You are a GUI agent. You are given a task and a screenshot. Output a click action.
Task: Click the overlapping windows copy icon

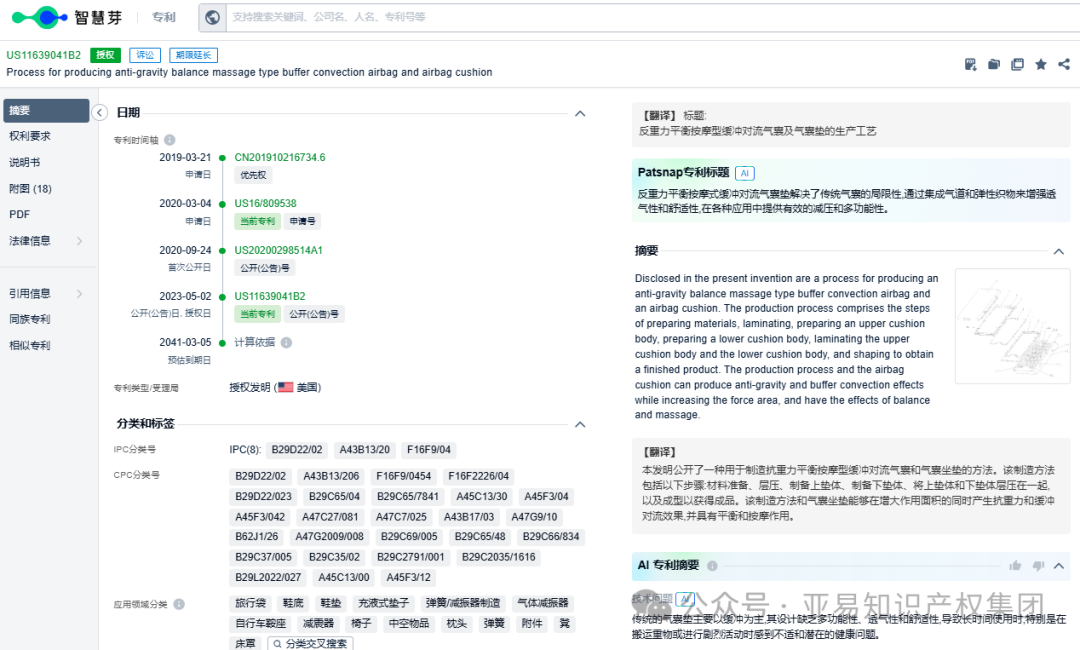point(1016,63)
